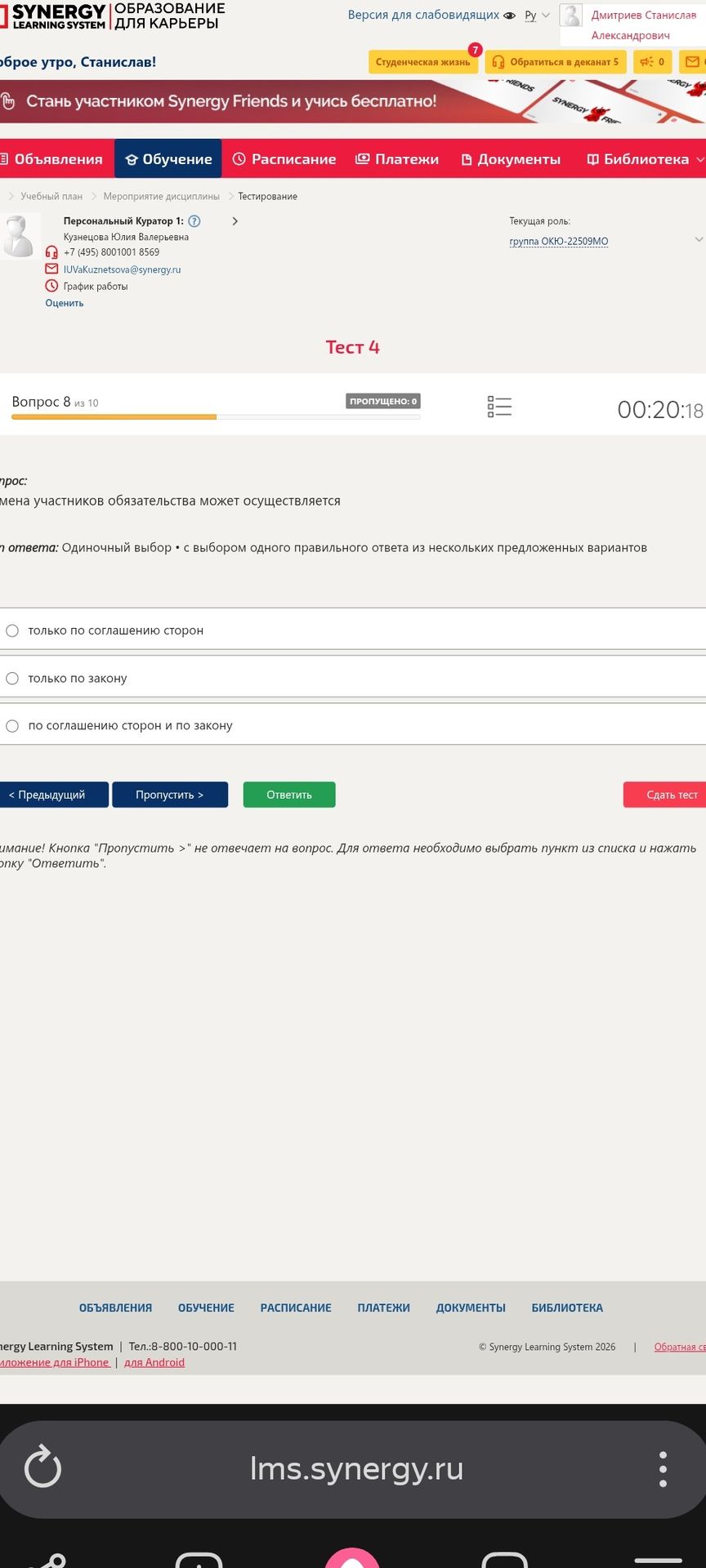The image size is (706, 1568).
Task: Select 'только по соглашению сторон' option
Action: coord(353,630)
